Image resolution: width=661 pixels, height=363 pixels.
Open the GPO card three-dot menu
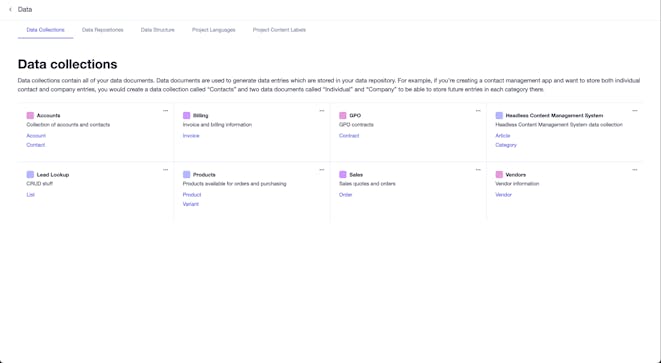[478, 111]
